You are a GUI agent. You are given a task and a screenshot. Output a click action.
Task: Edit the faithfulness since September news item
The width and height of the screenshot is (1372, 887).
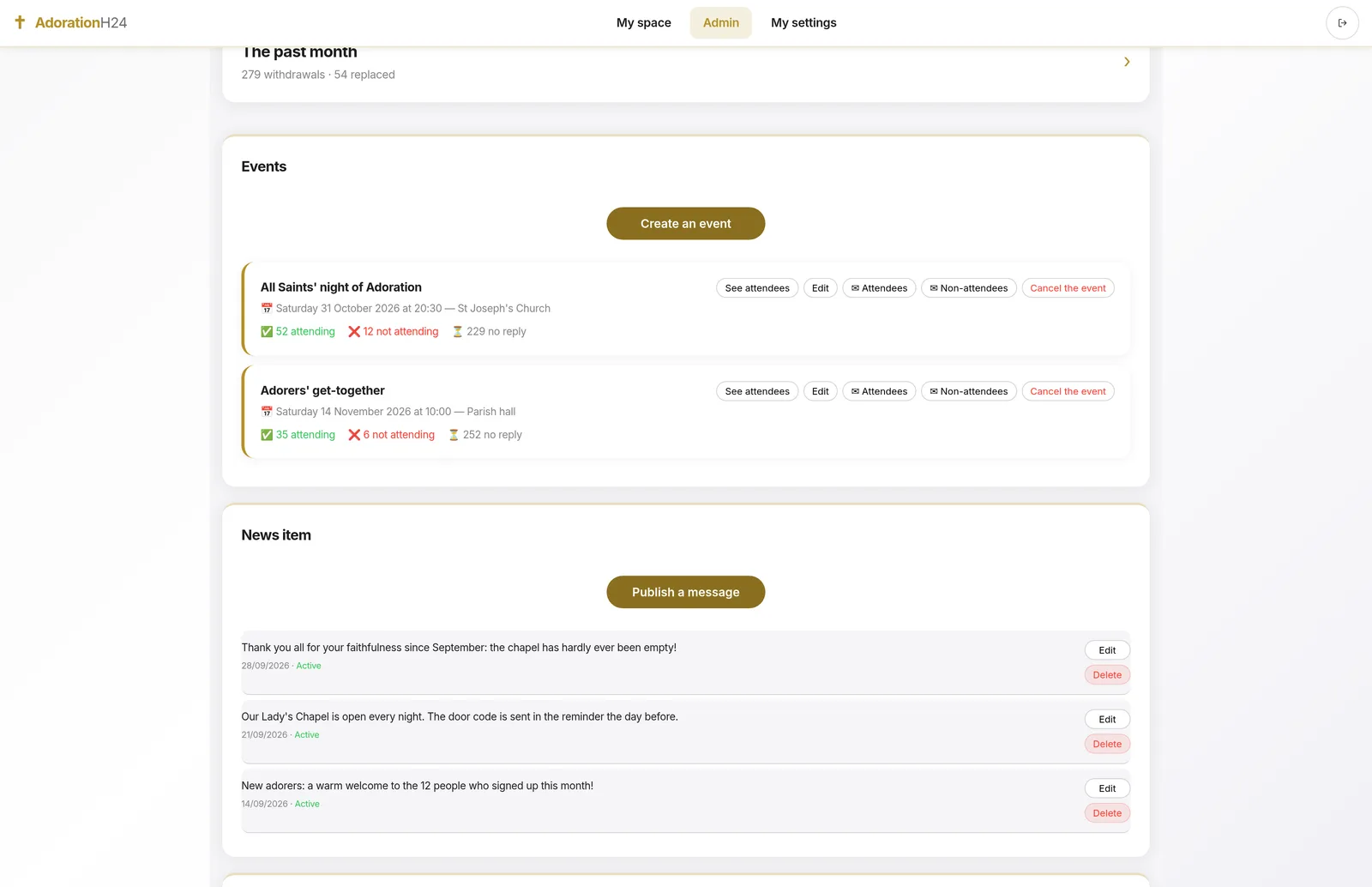(x=1107, y=650)
